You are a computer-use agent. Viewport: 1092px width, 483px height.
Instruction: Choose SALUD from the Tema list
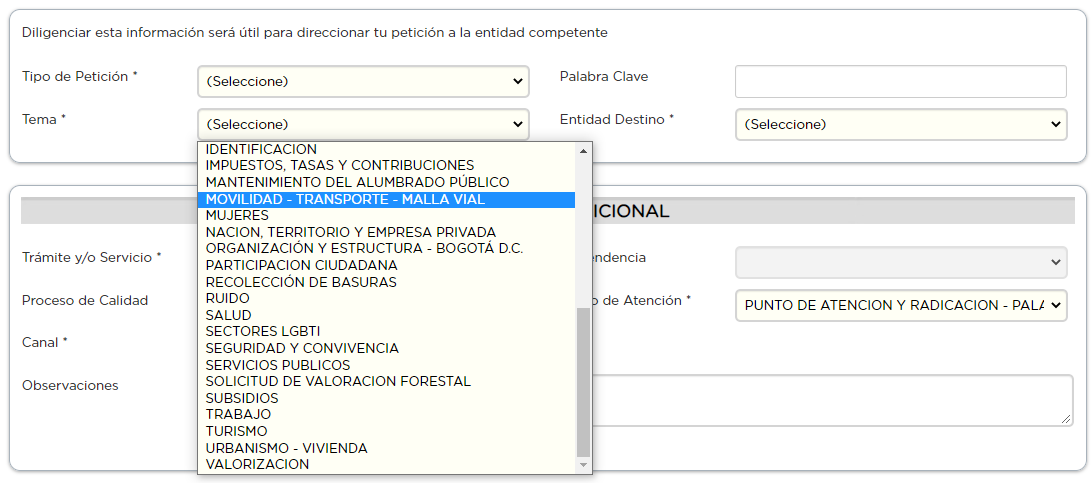tap(229, 315)
